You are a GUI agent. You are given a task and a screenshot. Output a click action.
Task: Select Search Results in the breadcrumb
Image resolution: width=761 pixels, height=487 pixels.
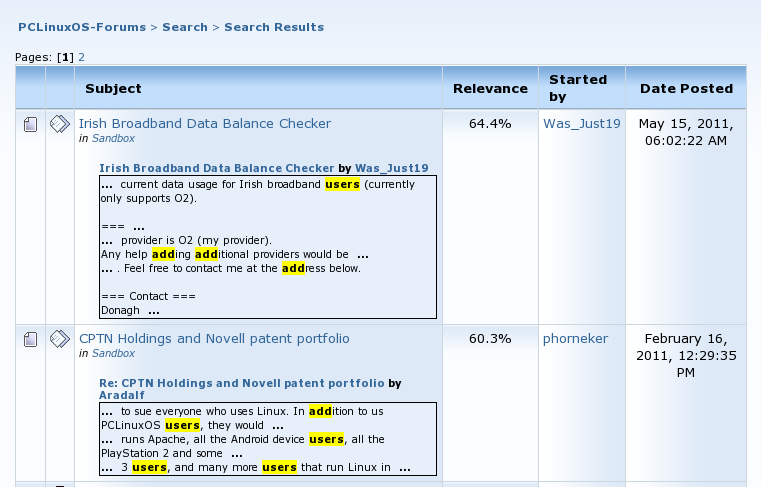[x=274, y=27]
